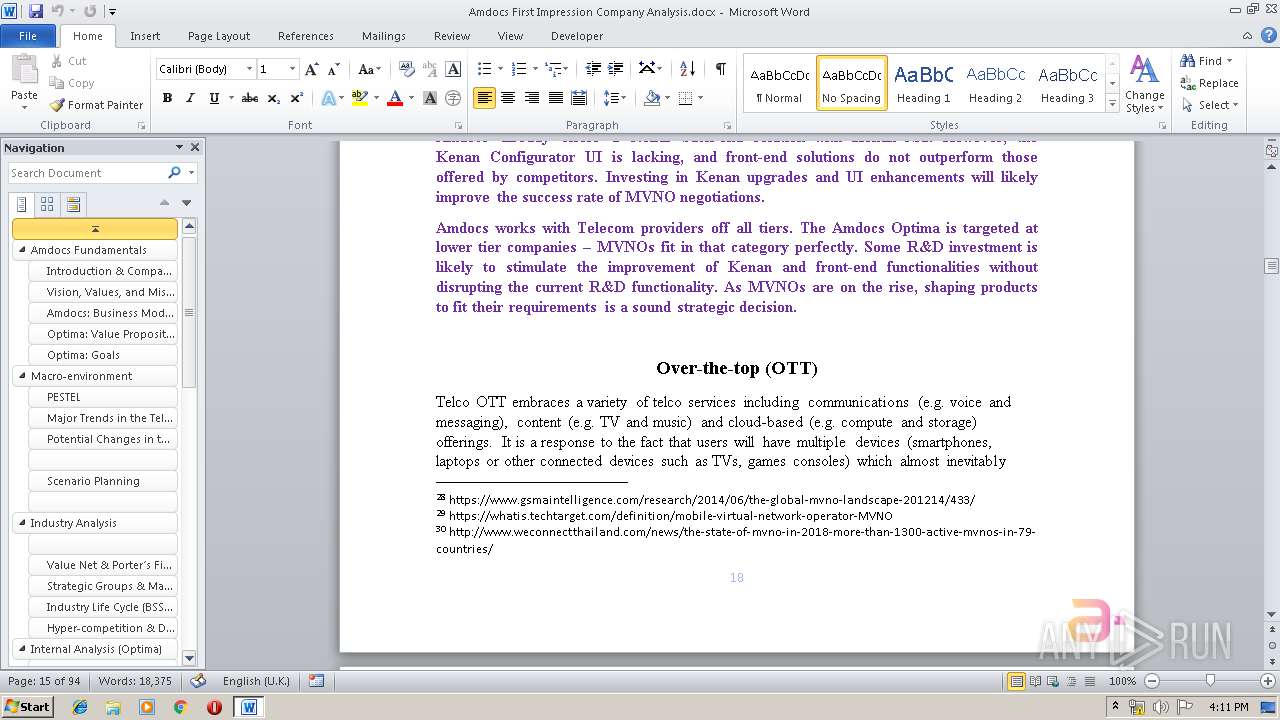Viewport: 1280px width, 720px height.
Task: Click the Save icon in Quick Access
Action: click(36, 11)
